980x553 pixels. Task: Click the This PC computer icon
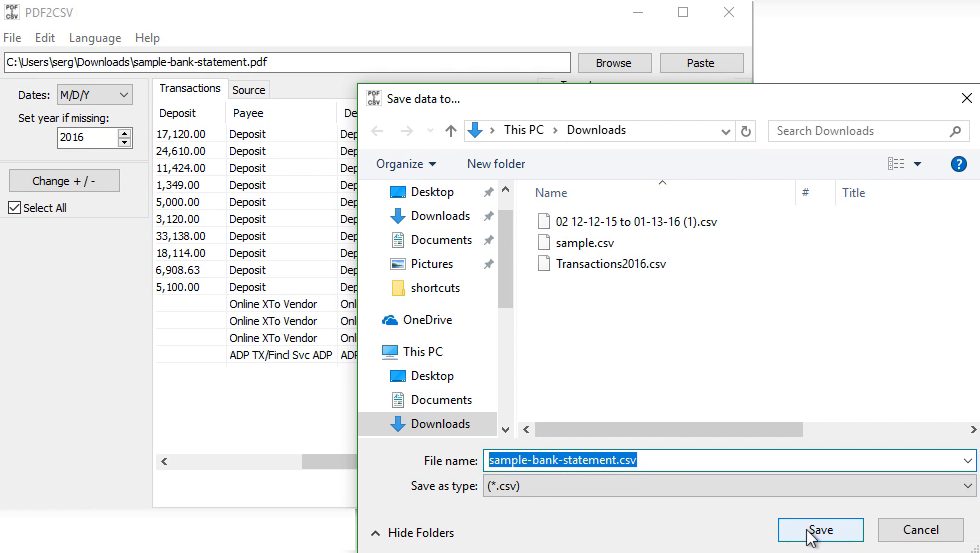390,352
